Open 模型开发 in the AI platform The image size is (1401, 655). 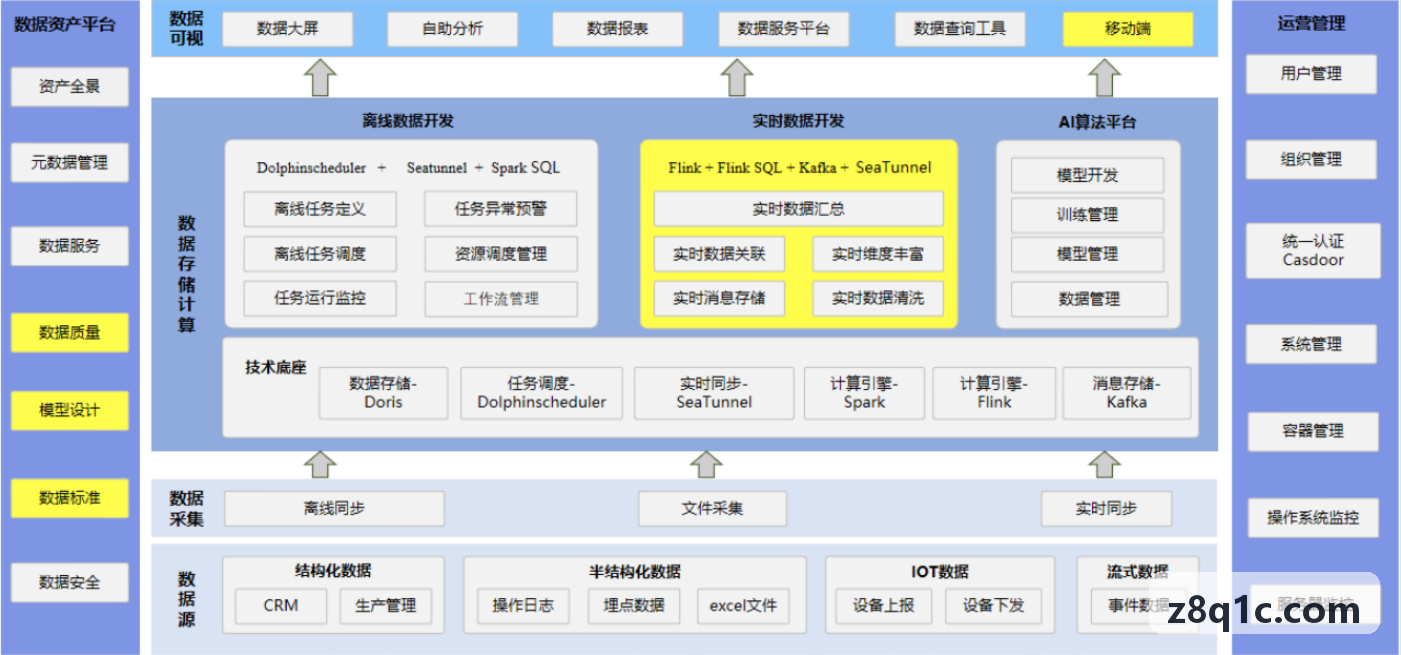click(x=1088, y=175)
